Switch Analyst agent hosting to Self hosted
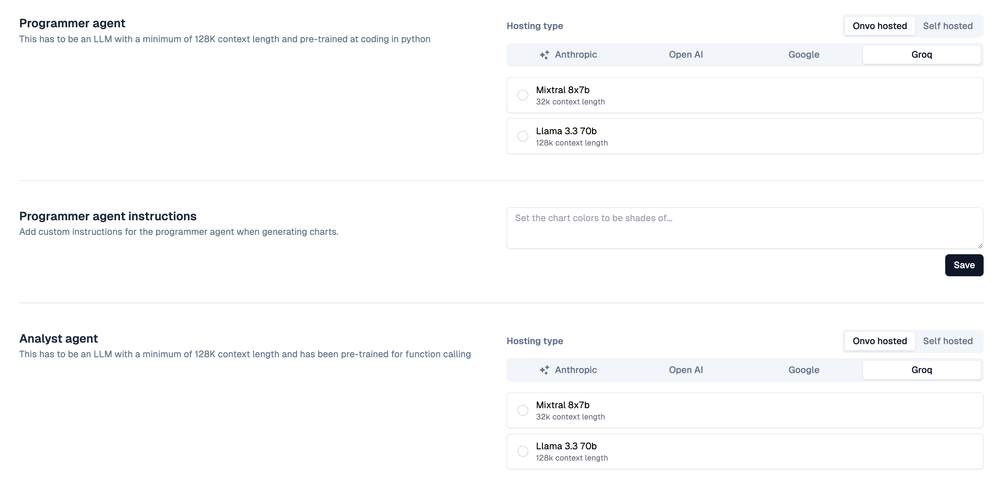This screenshot has width=1000, height=487. tap(947, 341)
